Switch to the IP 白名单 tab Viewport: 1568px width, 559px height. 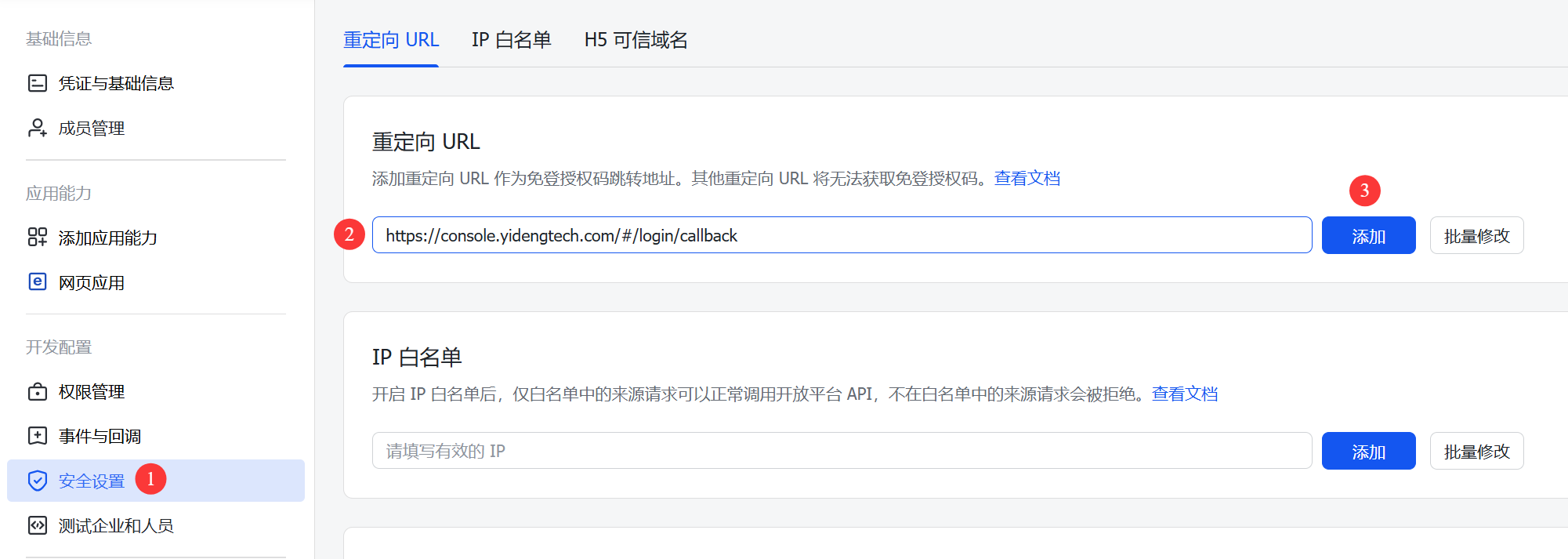tap(511, 40)
